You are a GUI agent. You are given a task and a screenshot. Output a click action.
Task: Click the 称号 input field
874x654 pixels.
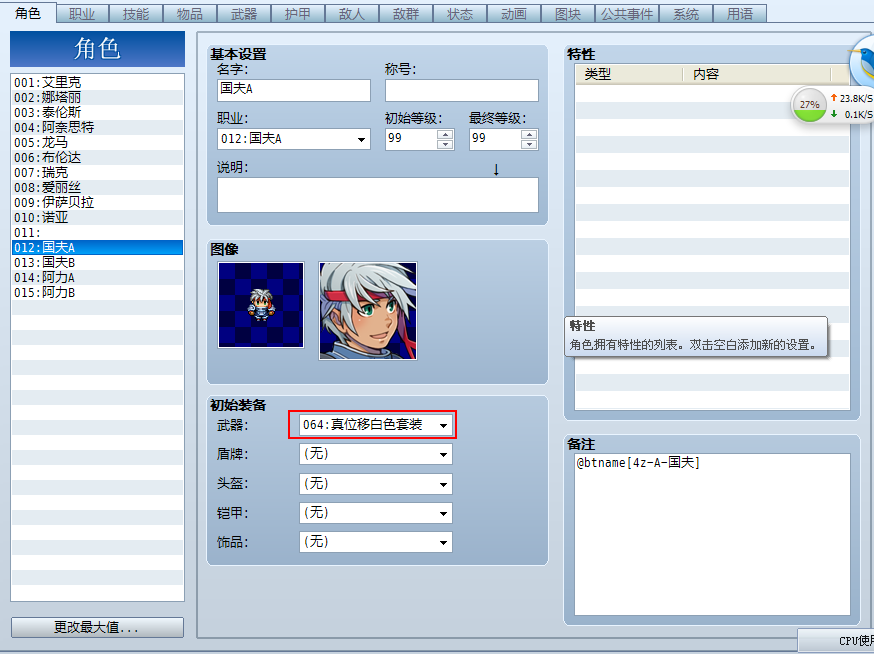click(462, 90)
